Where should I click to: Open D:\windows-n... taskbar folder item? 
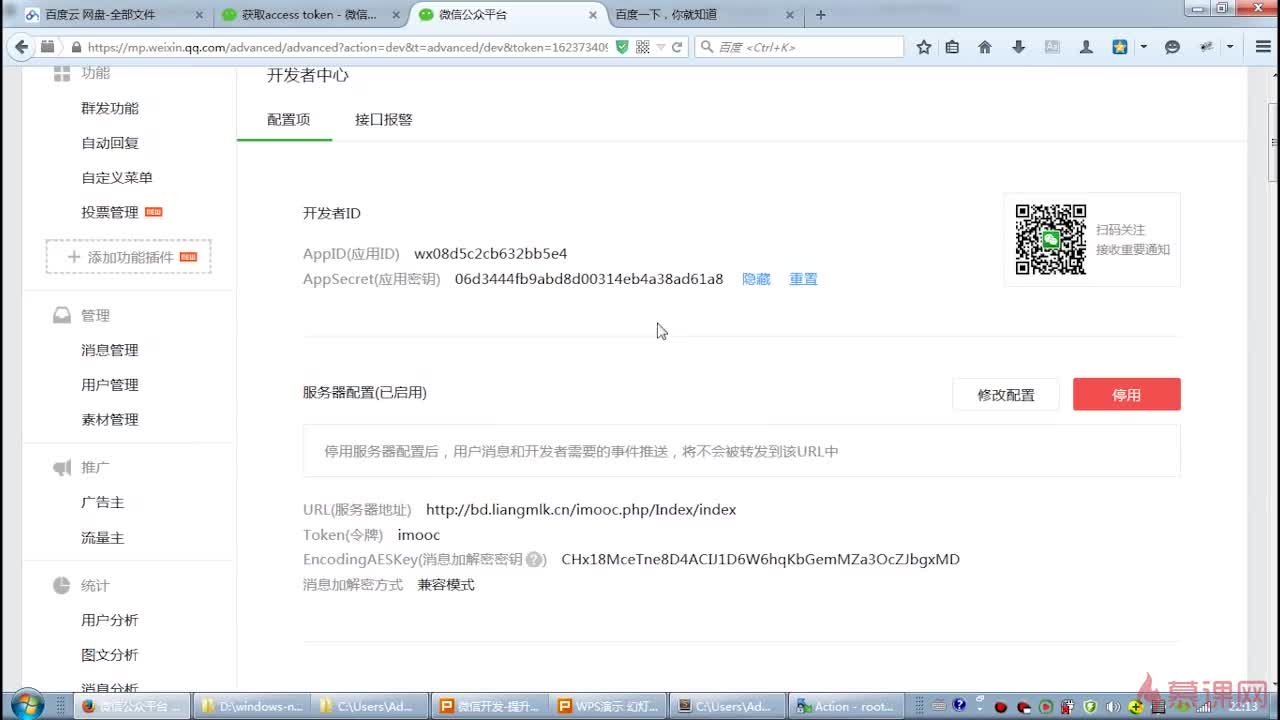point(251,706)
